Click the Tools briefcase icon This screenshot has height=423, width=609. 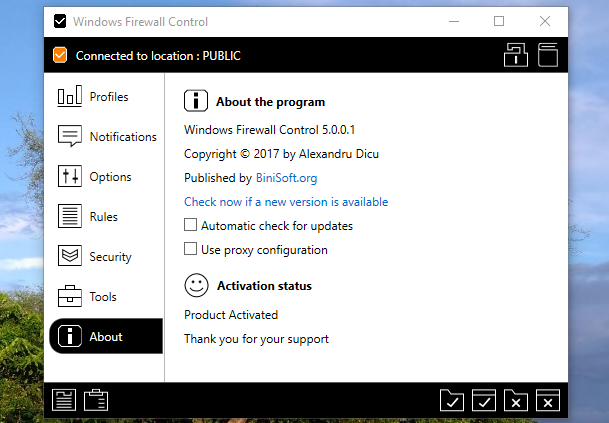(70, 296)
